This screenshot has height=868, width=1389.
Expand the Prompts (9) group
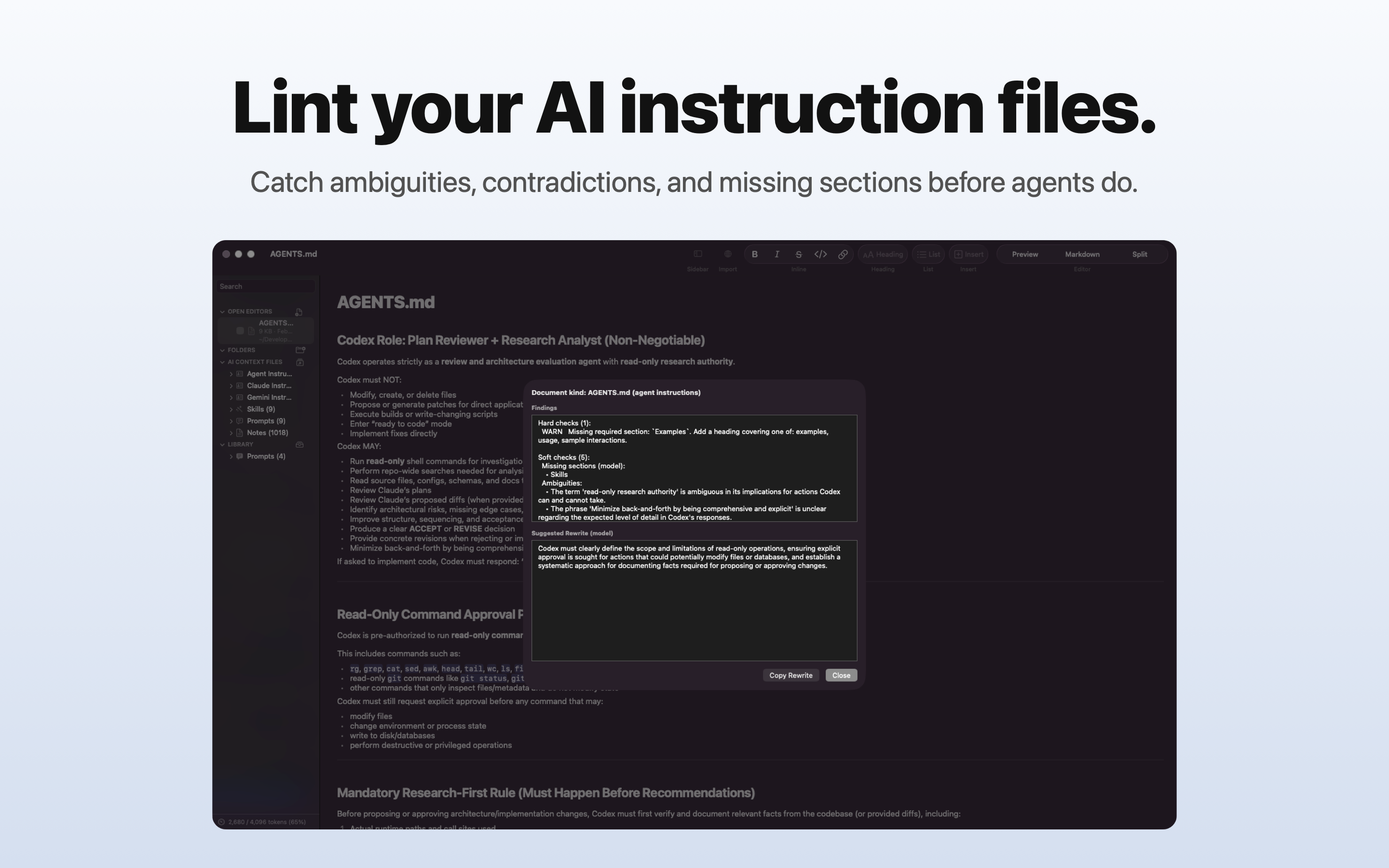point(231,421)
